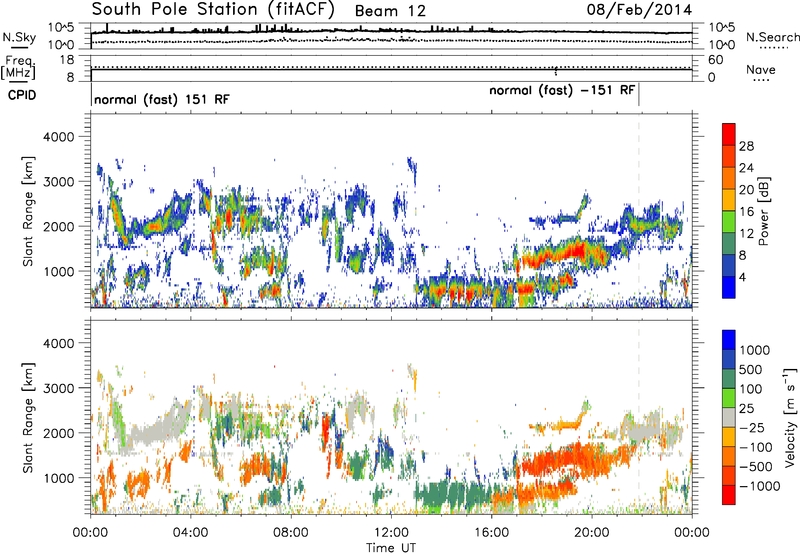Screen dimensions: 800x554
Task: Click the "16" power colorbar label
Action: click(746, 212)
